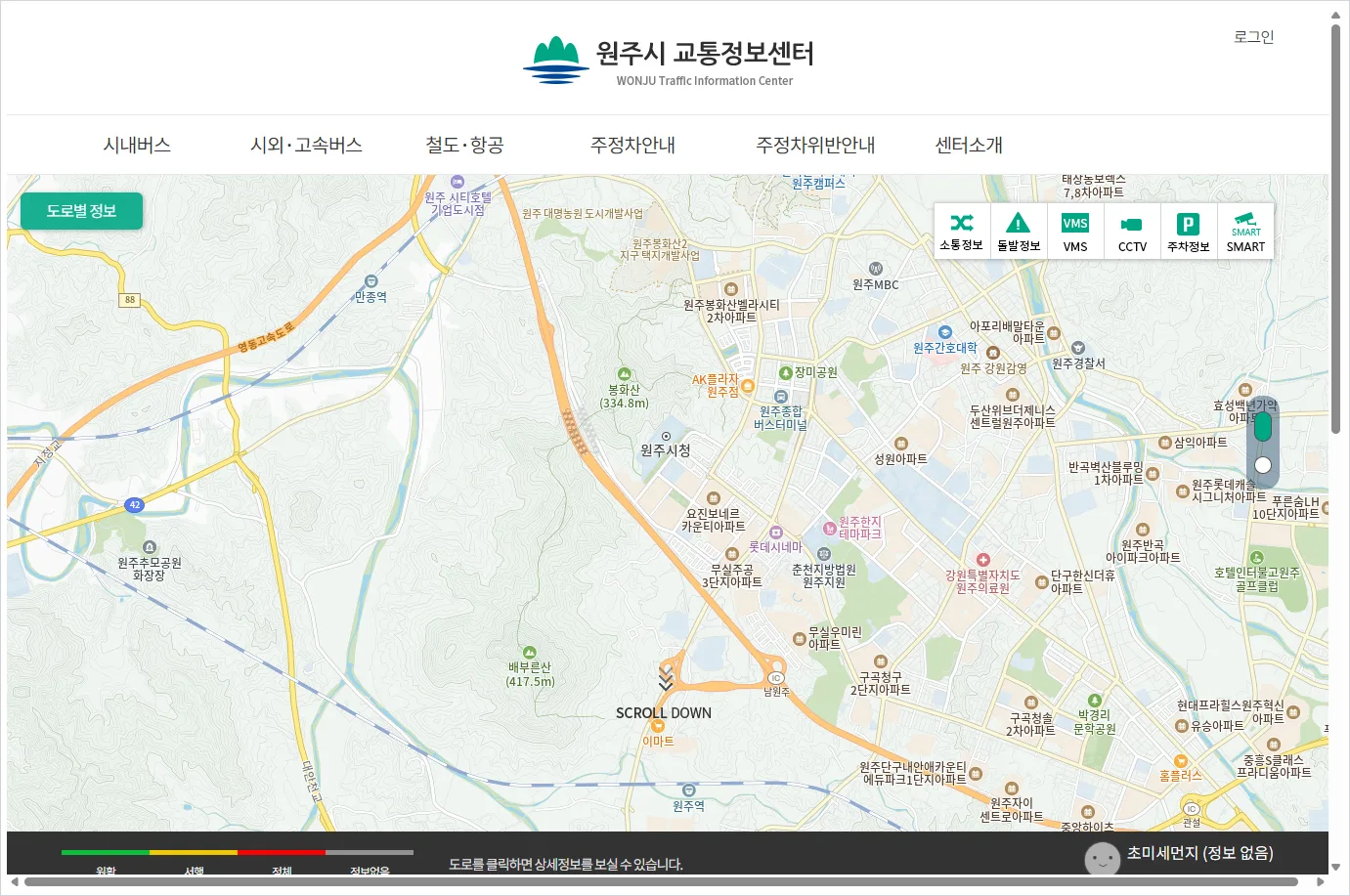The height and width of the screenshot is (896, 1350).
Task: Click the 초미세먼지 (정보 없음) status text
Action: point(1199,853)
